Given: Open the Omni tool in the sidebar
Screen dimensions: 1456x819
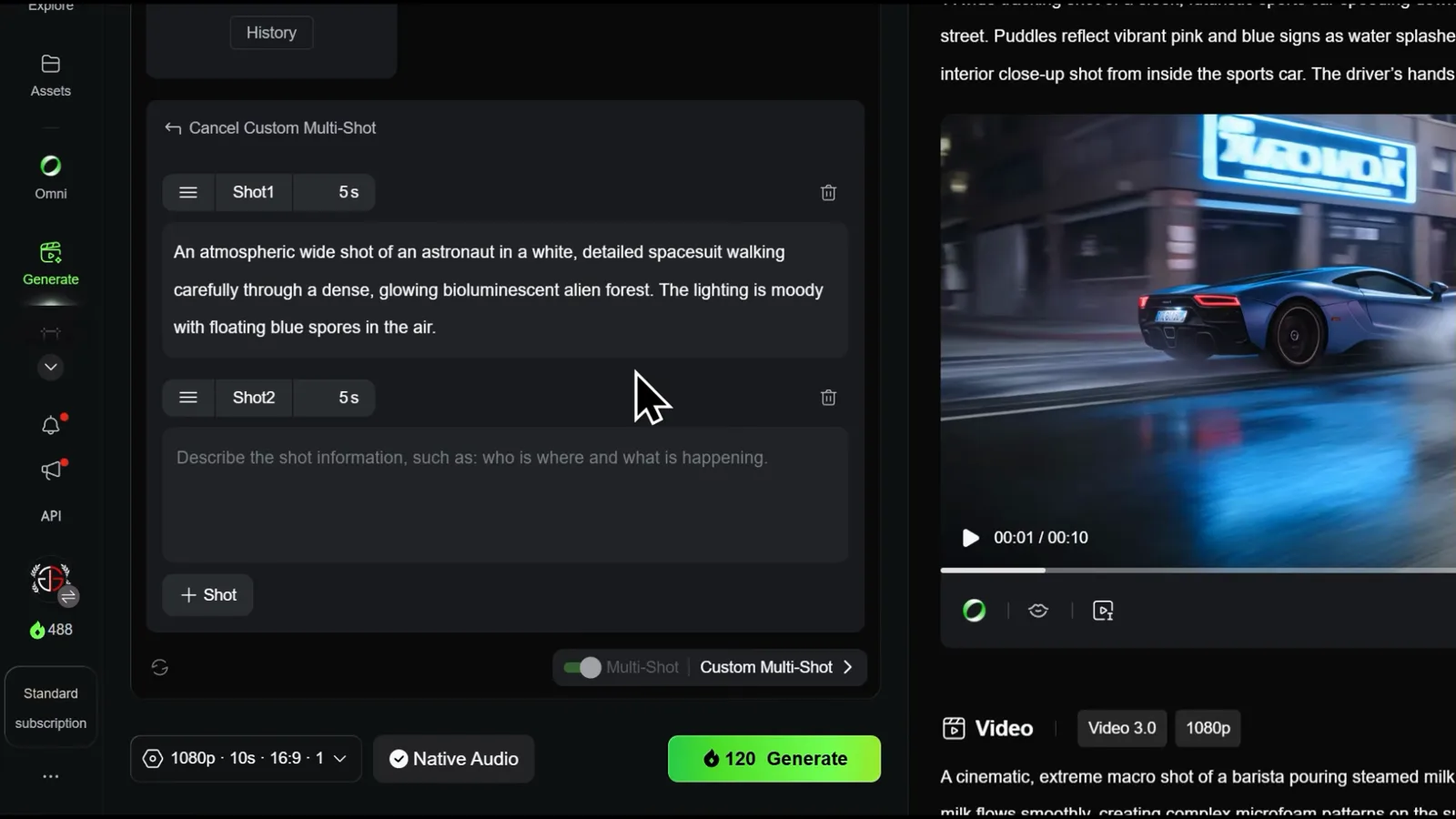Looking at the screenshot, I should point(50,177).
